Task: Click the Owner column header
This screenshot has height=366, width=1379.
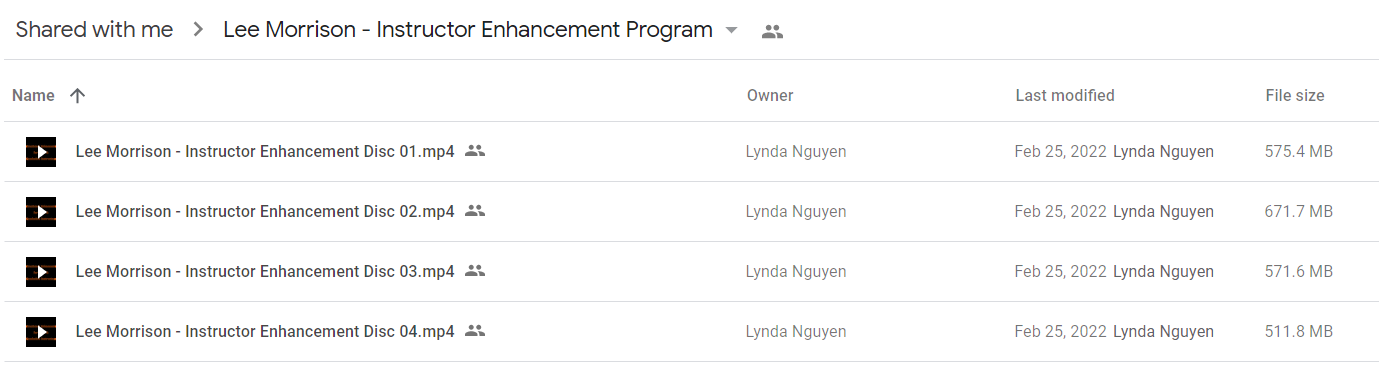Action: (x=770, y=96)
